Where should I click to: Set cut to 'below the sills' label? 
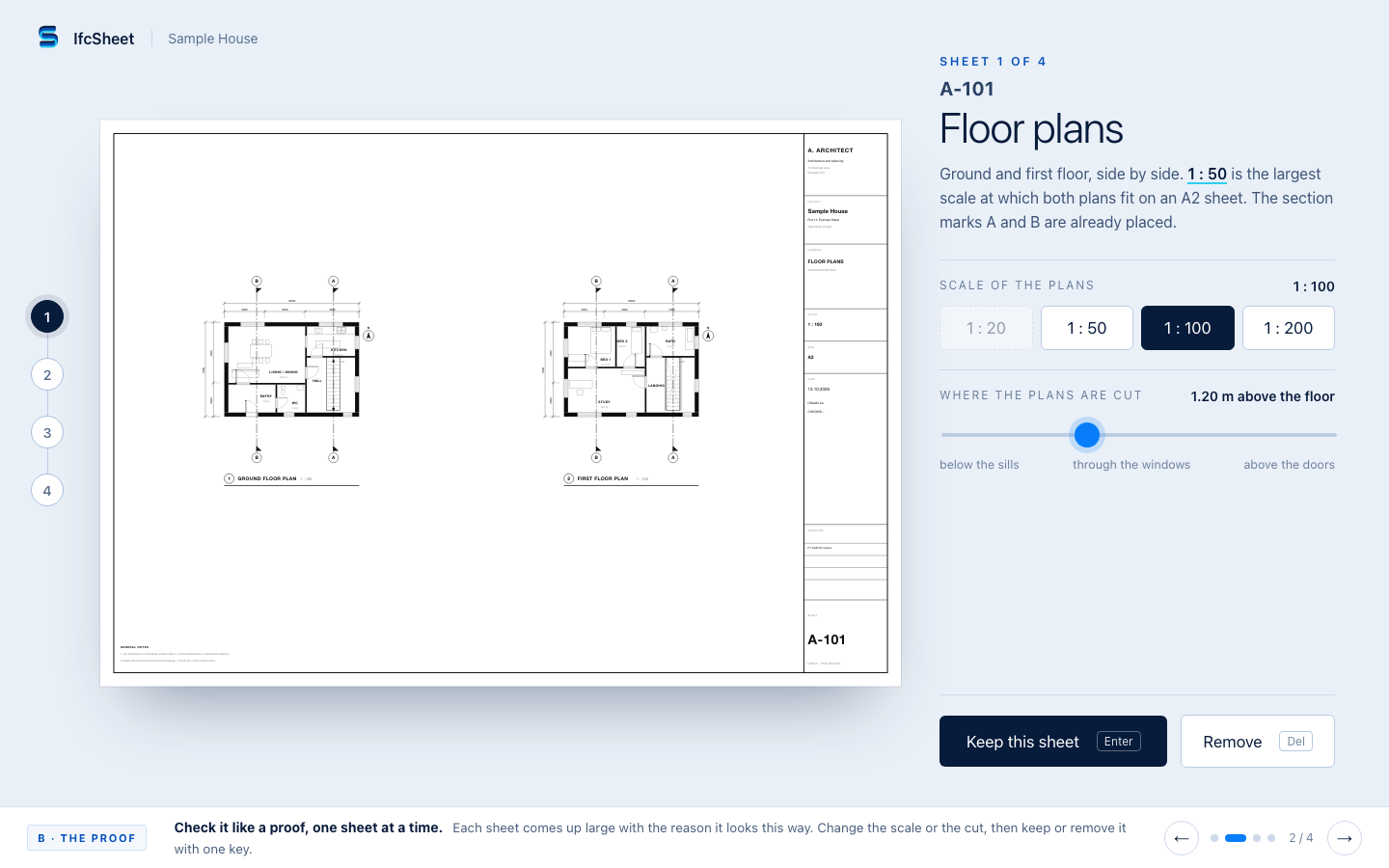tap(979, 465)
